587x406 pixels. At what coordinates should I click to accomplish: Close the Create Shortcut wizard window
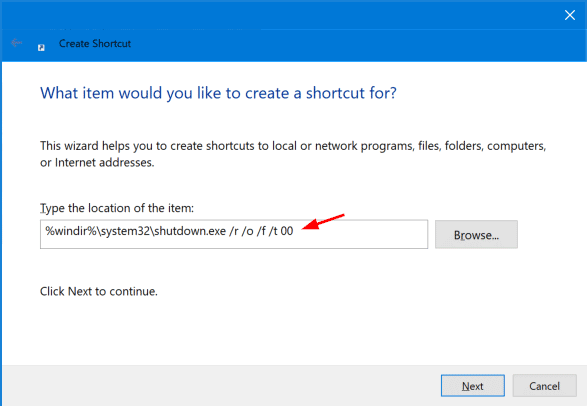point(569,15)
